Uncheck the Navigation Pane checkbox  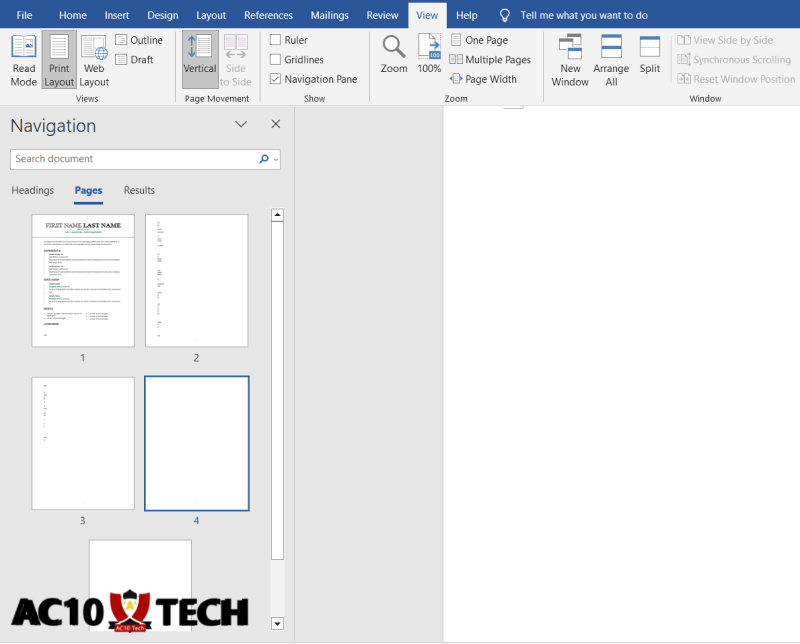click(x=275, y=79)
